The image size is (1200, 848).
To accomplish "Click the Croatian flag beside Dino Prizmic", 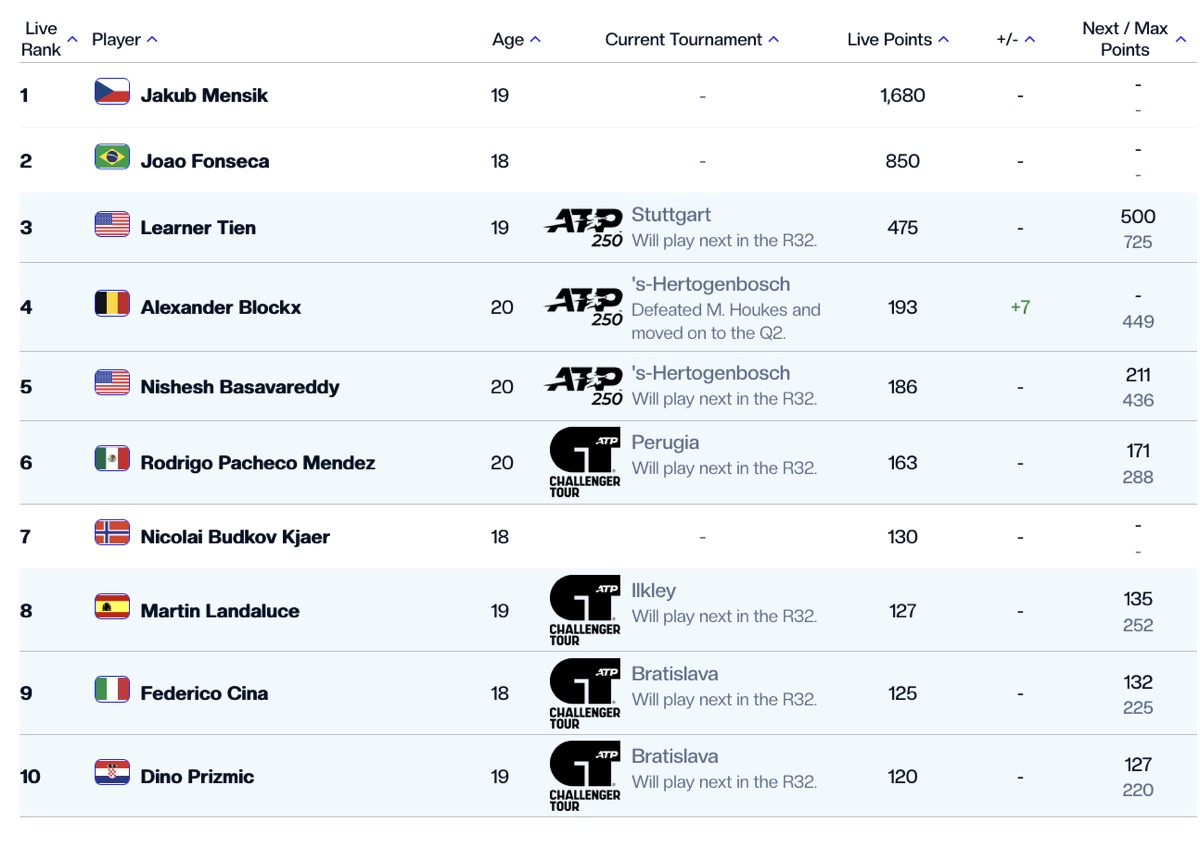I will coord(112,773).
